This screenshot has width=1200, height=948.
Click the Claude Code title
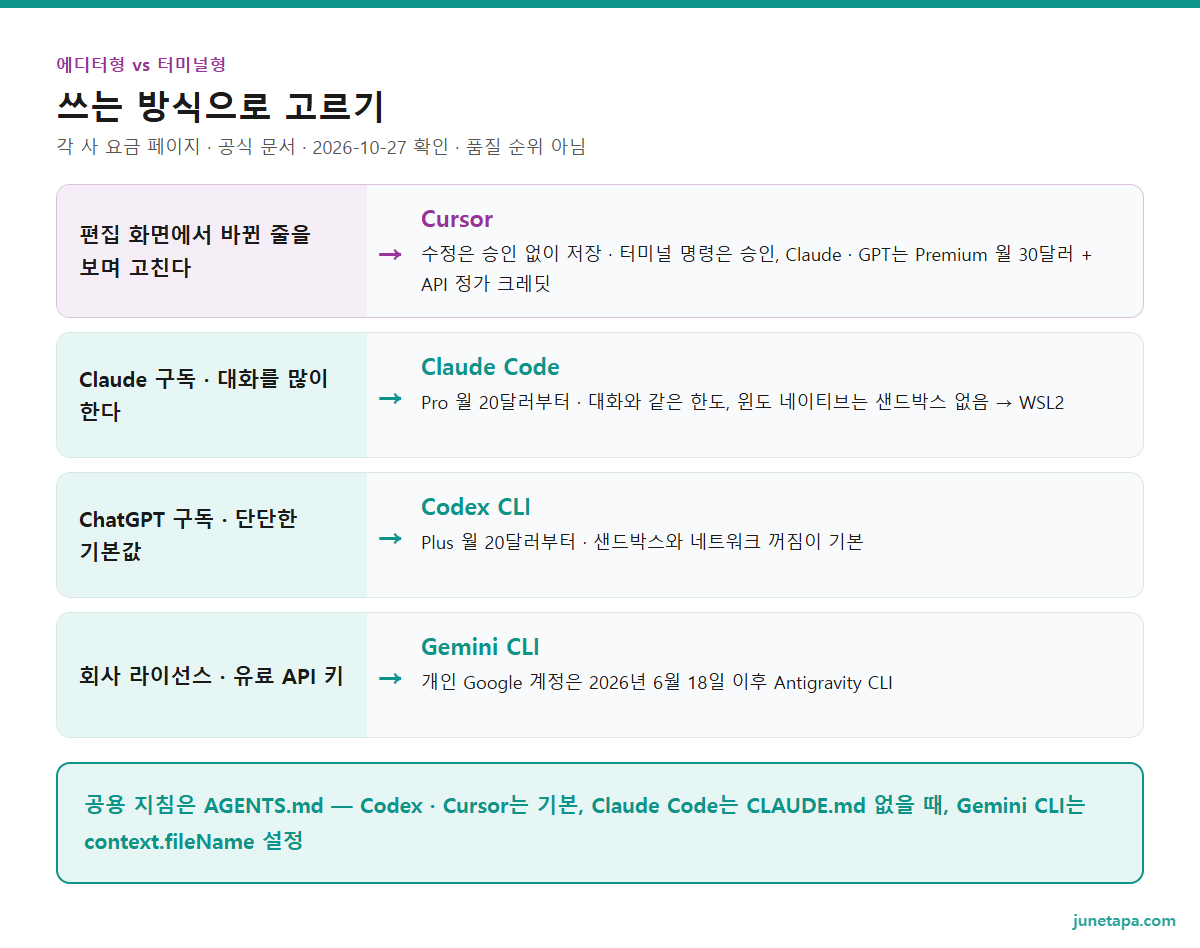coord(490,367)
